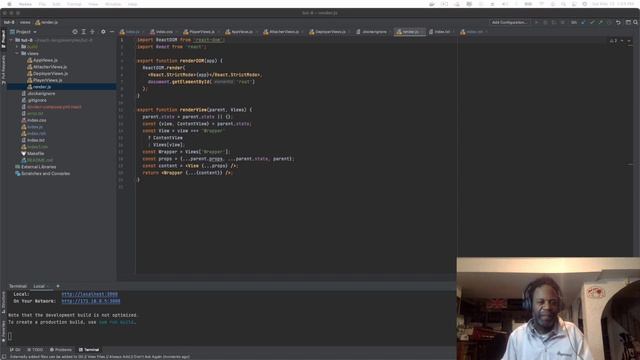Place cursor on the renderDOM function line
640x360 pixels.
click(180, 61)
